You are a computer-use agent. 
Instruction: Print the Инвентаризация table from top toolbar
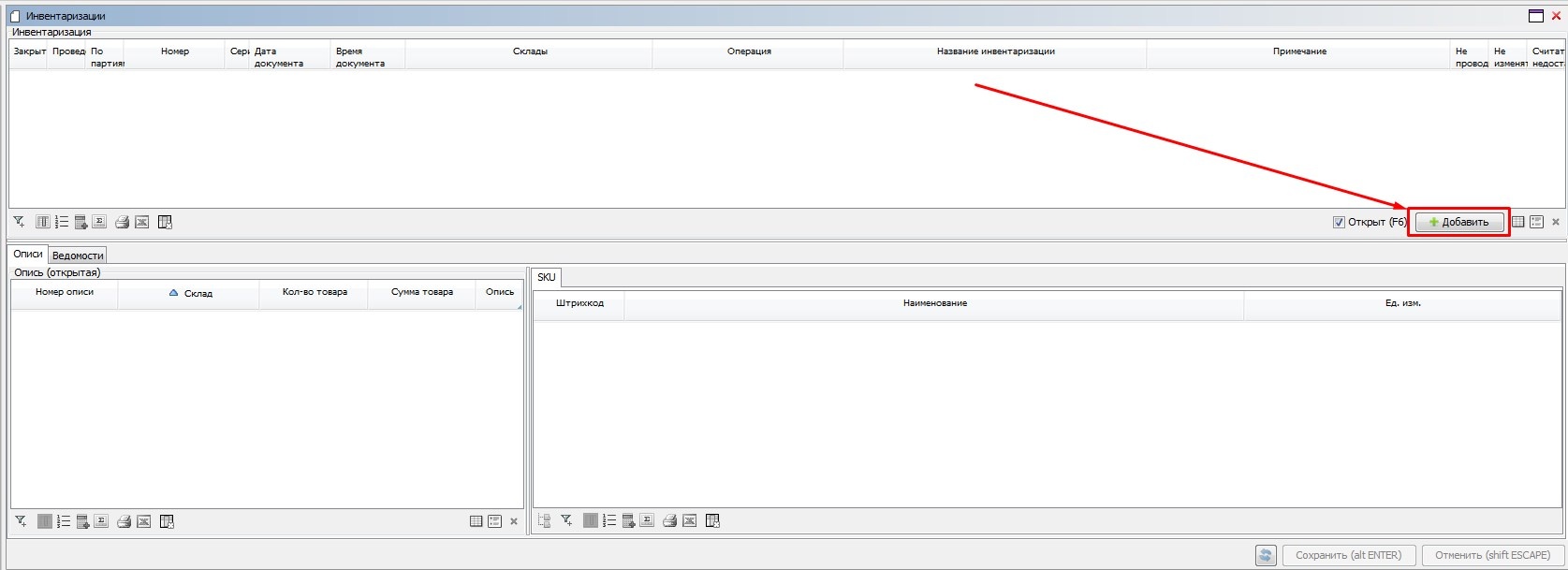click(122, 222)
